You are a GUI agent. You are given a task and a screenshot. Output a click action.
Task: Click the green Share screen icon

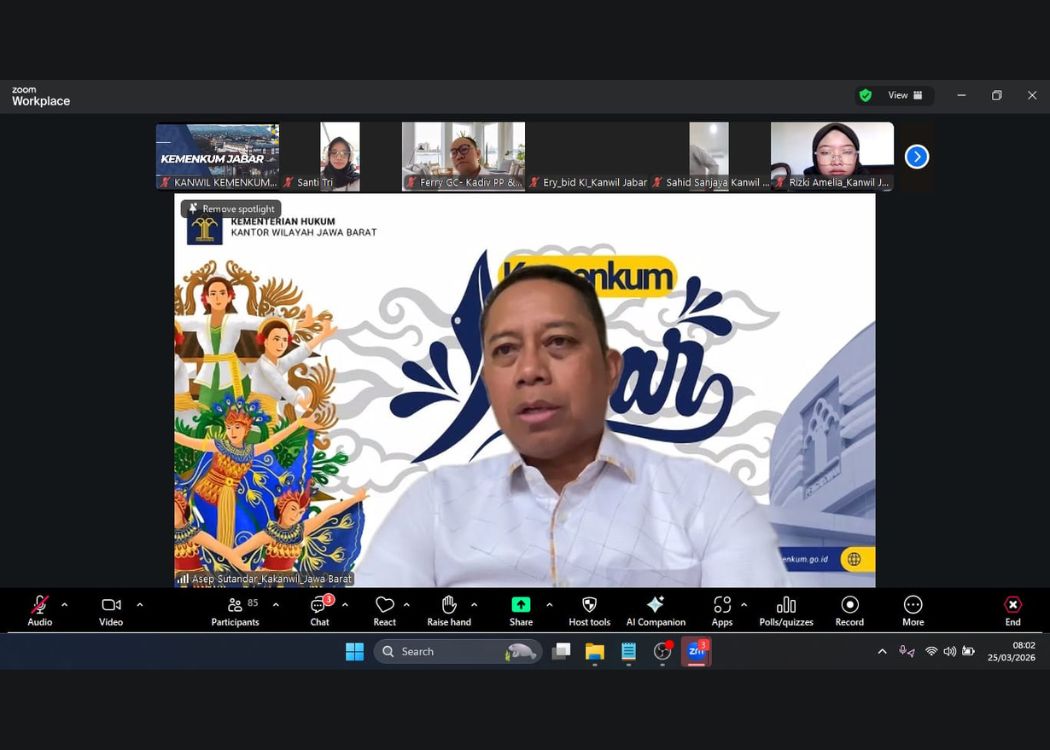521,606
